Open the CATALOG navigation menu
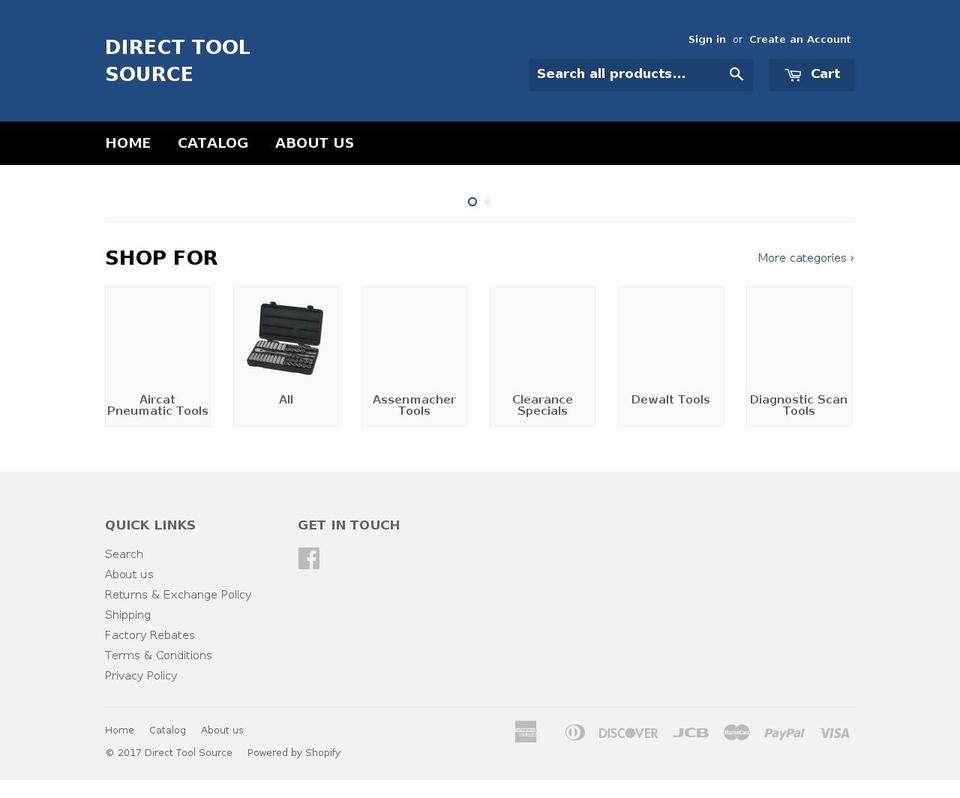 (x=213, y=142)
